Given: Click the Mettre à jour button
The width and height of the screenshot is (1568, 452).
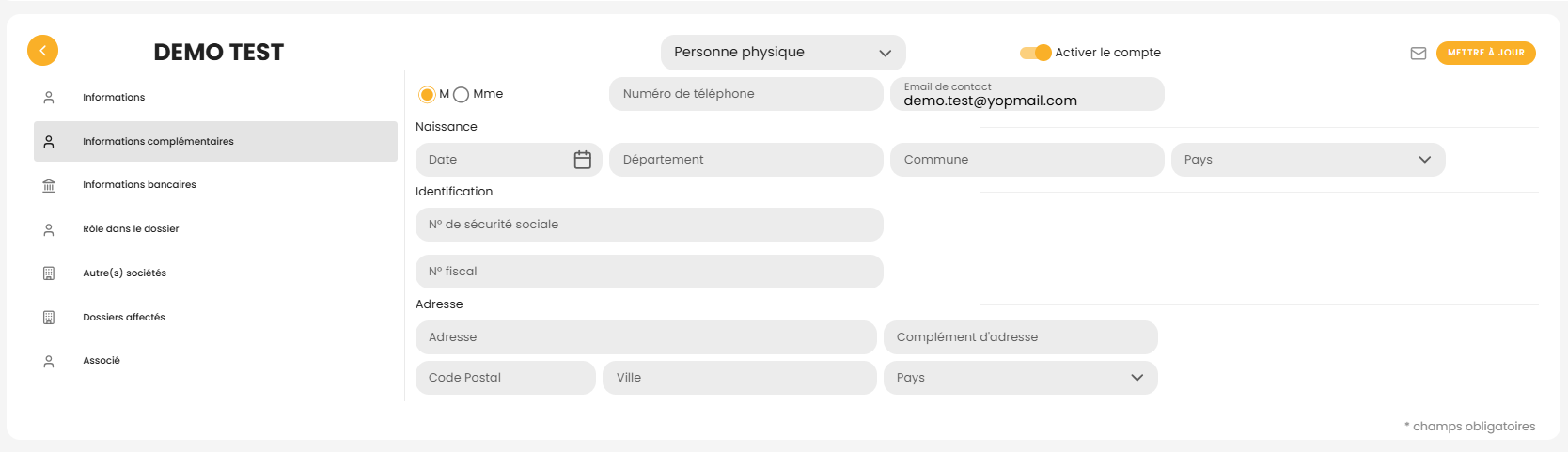Looking at the screenshot, I should tap(1485, 53).
